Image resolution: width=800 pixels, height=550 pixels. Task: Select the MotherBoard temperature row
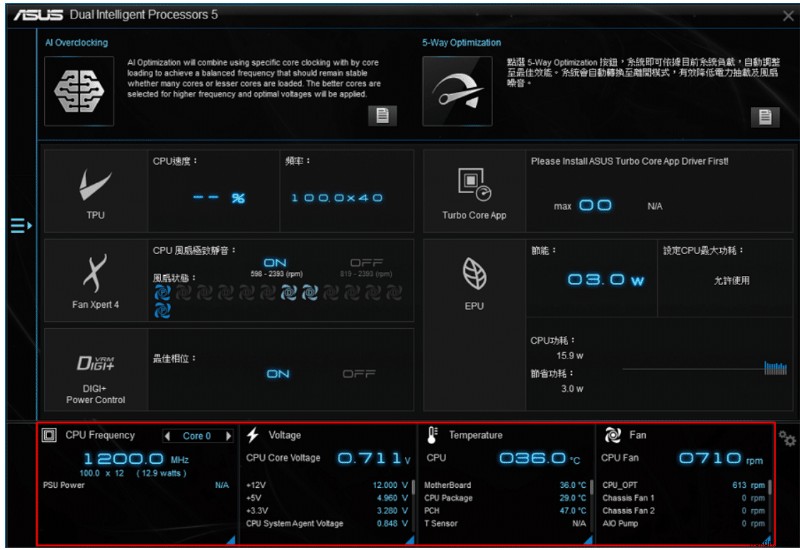[505, 485]
